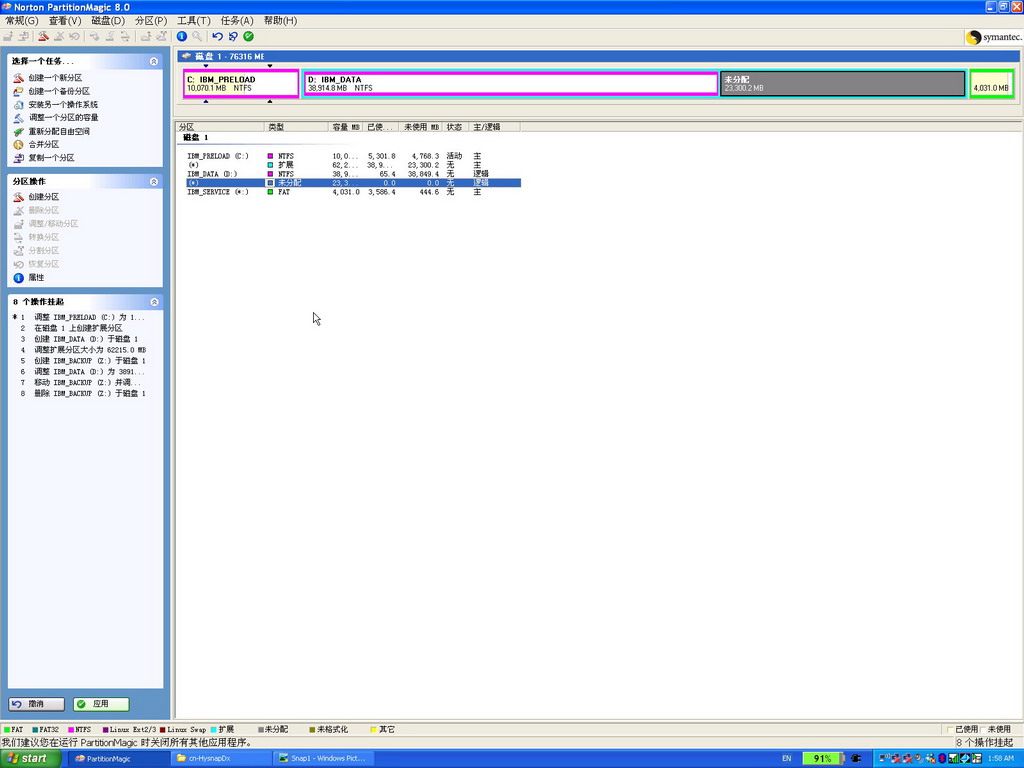
Task: Click the 撤消 undo button
Action: [x=37, y=704]
